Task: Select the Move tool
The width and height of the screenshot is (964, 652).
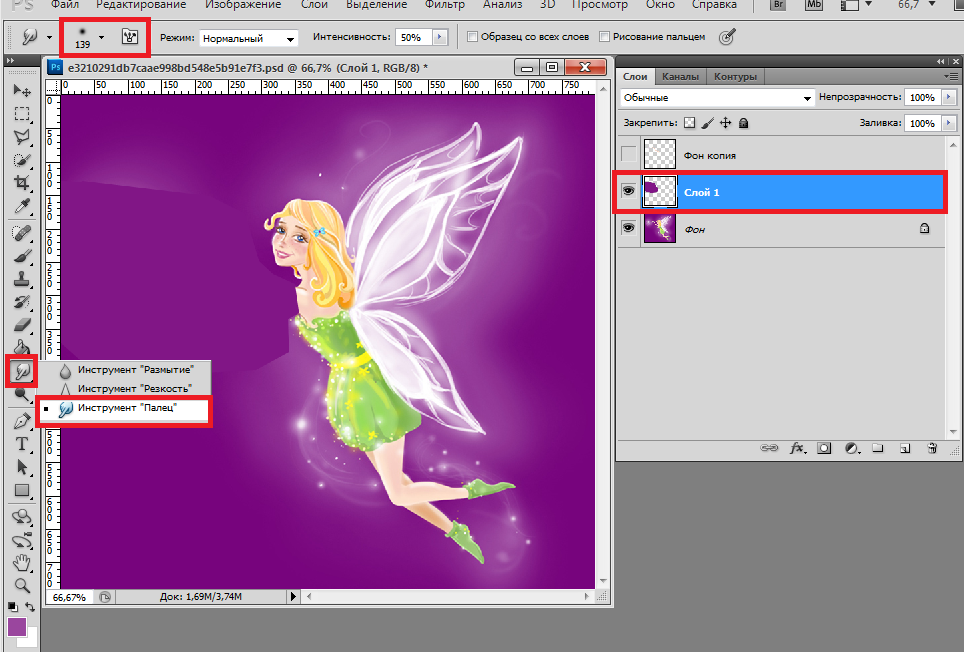Action: 21,91
